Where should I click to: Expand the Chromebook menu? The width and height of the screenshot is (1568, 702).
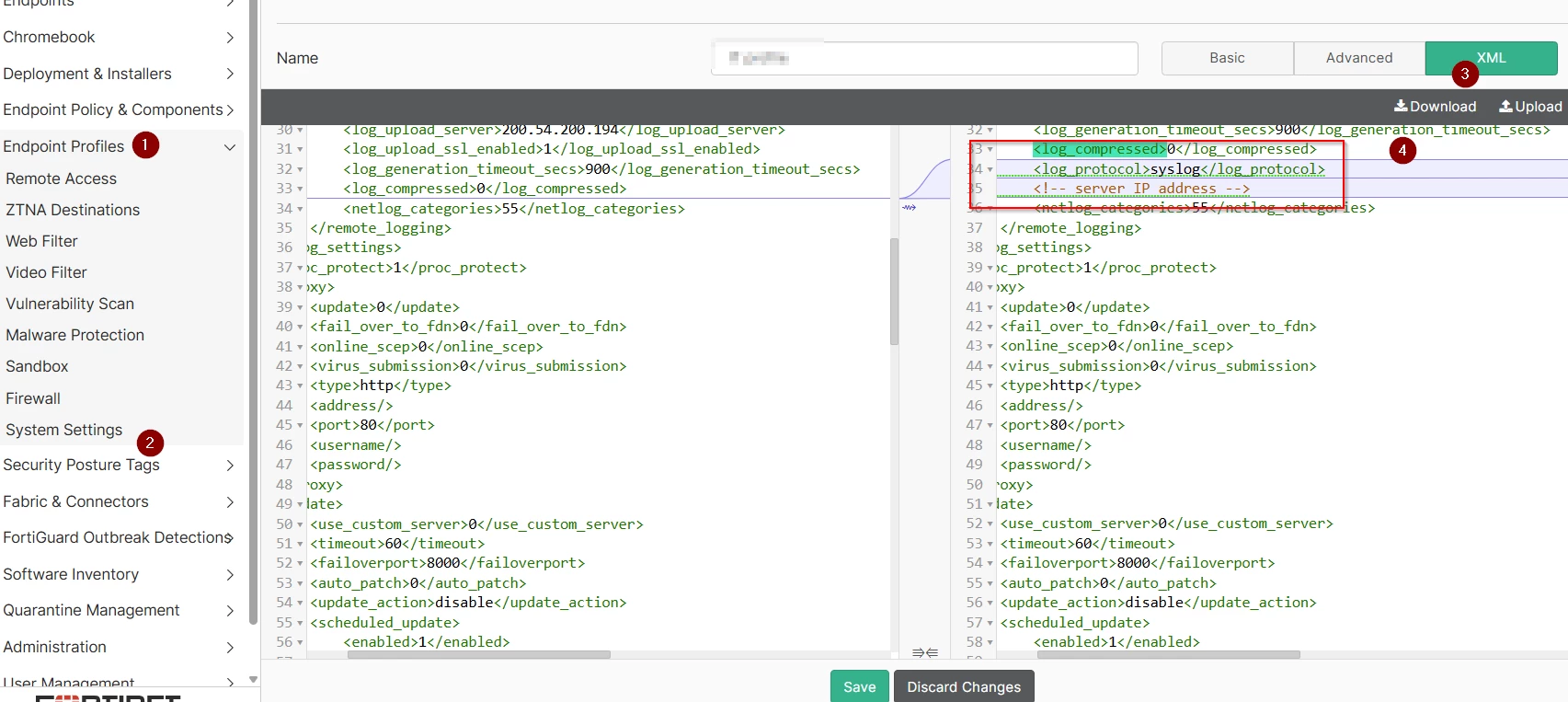[x=230, y=38]
